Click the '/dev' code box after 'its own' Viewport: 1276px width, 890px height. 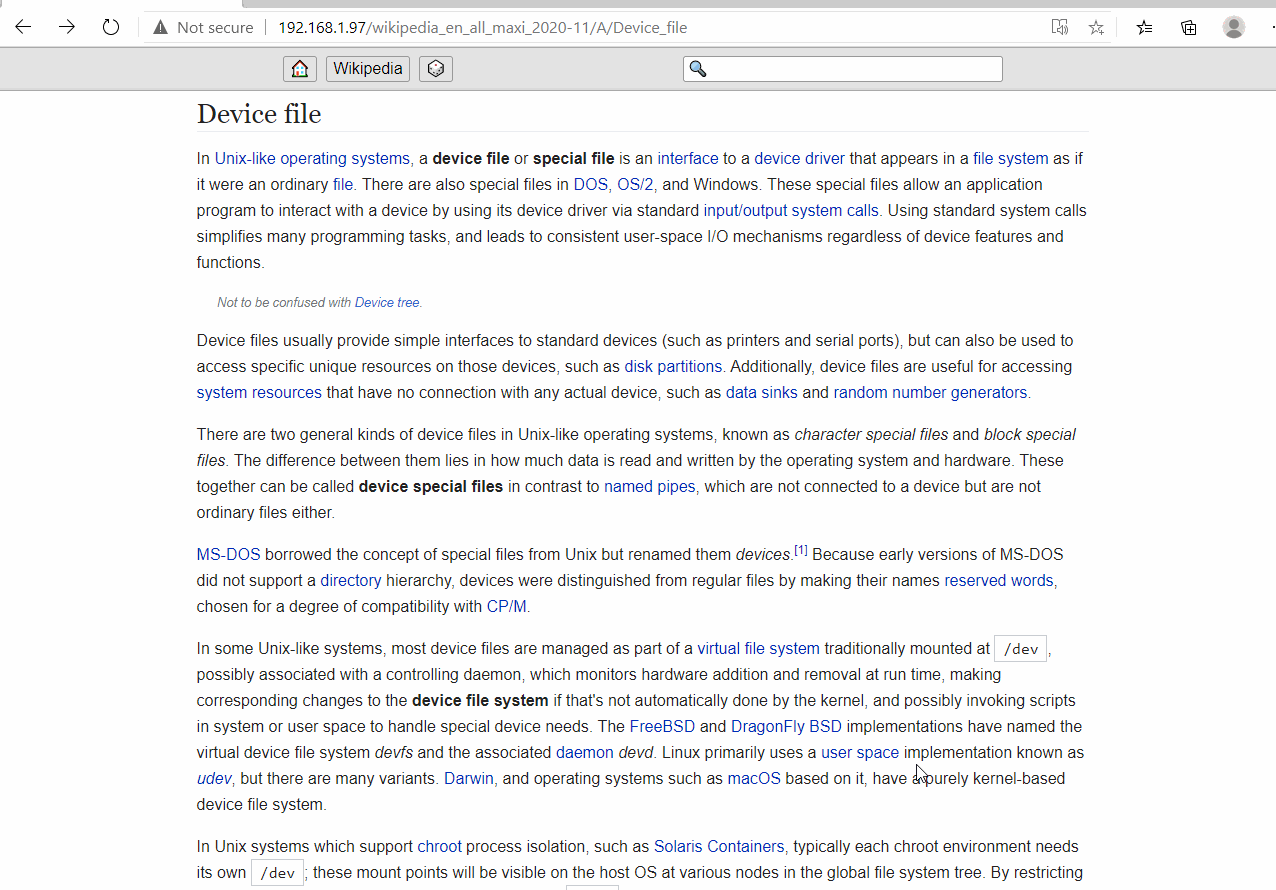277,873
